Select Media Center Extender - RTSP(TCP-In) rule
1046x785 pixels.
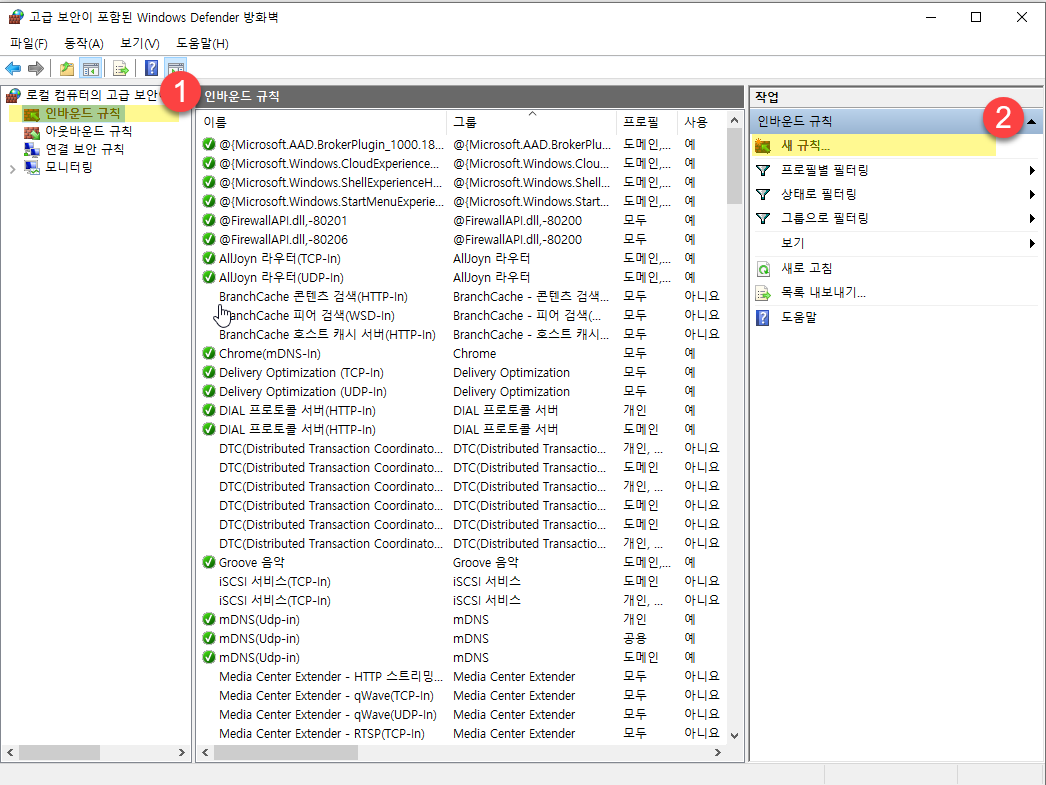322,734
